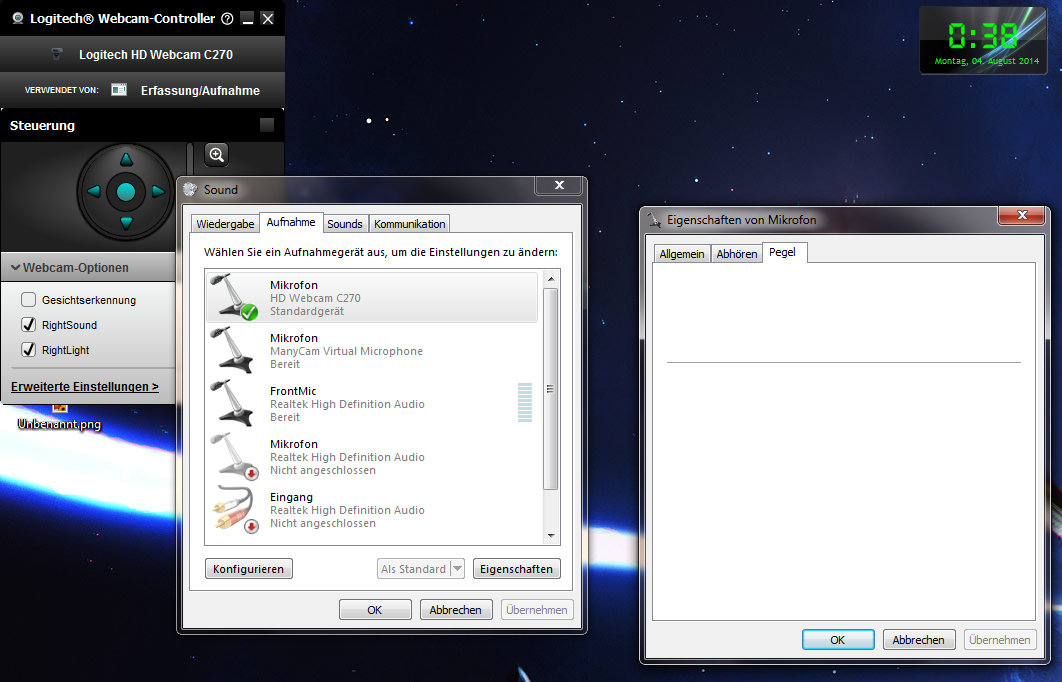
Task: Uncheck the RightSound option
Action: 28,324
